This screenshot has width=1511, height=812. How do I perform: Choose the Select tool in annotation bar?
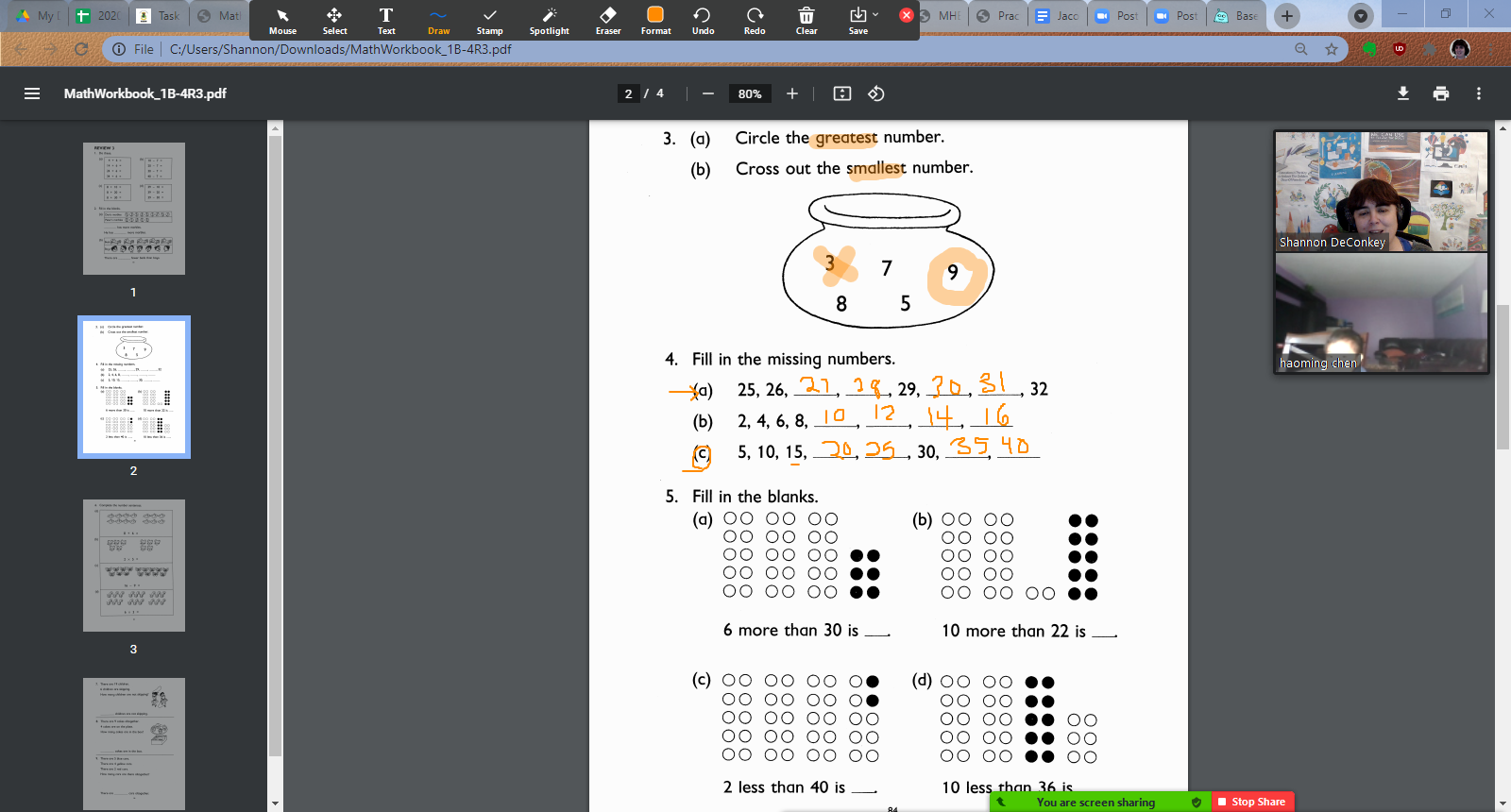[x=334, y=21]
